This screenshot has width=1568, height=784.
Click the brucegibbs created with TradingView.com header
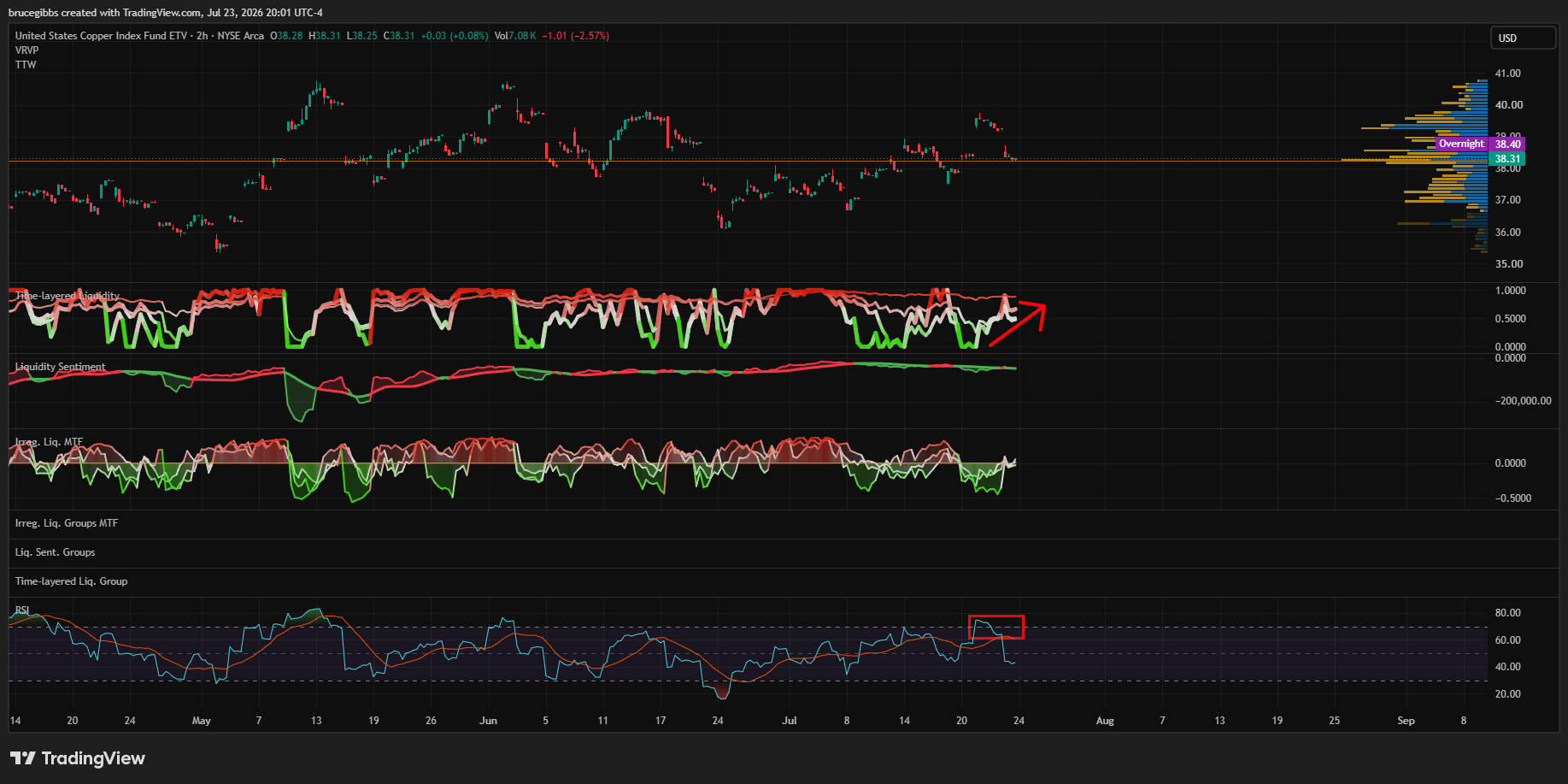click(x=166, y=13)
